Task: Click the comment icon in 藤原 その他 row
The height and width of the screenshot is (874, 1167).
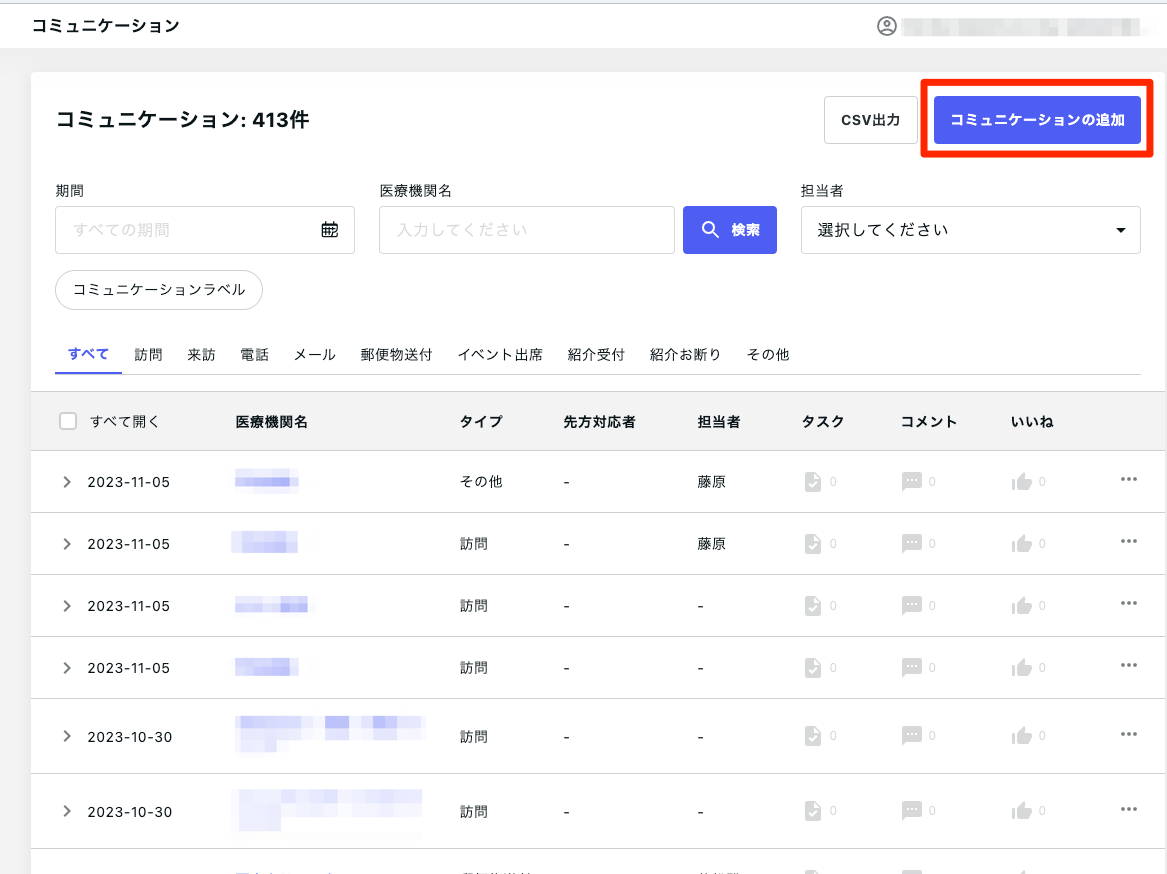Action: pos(912,482)
